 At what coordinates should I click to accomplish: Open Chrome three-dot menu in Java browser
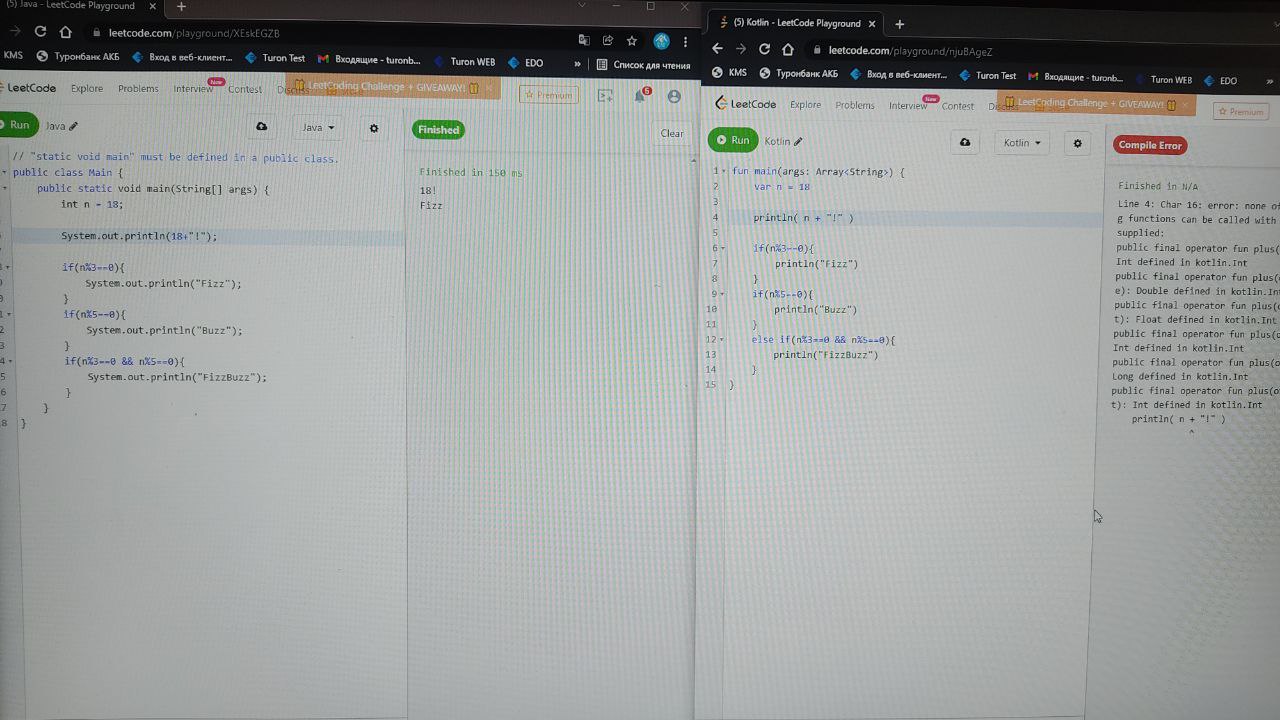pos(685,42)
